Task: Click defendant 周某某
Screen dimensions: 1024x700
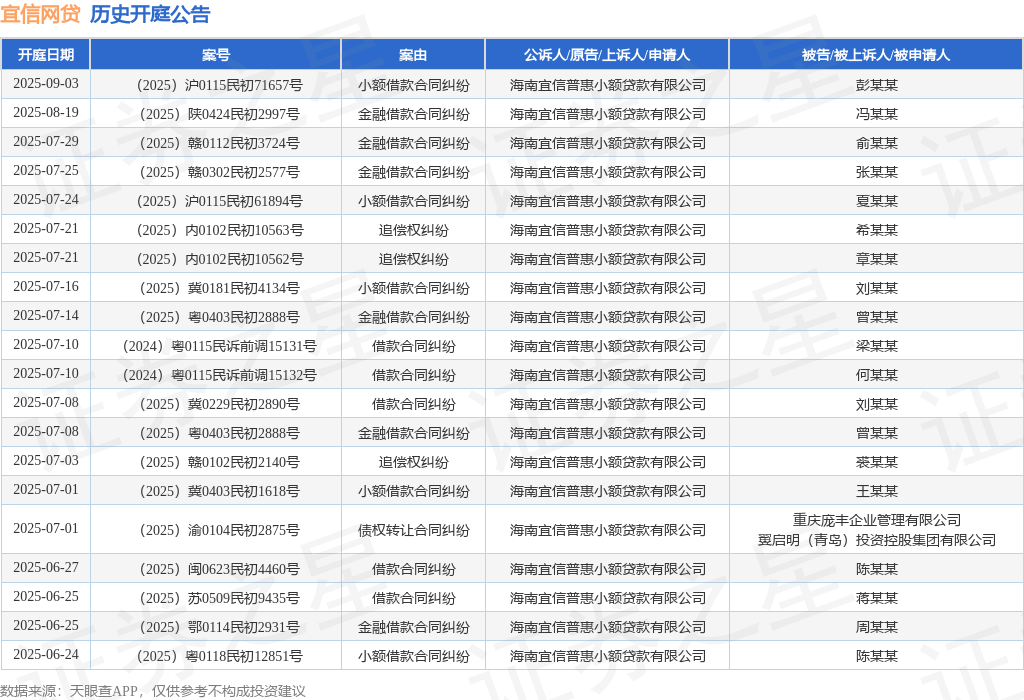Action: coord(876,627)
